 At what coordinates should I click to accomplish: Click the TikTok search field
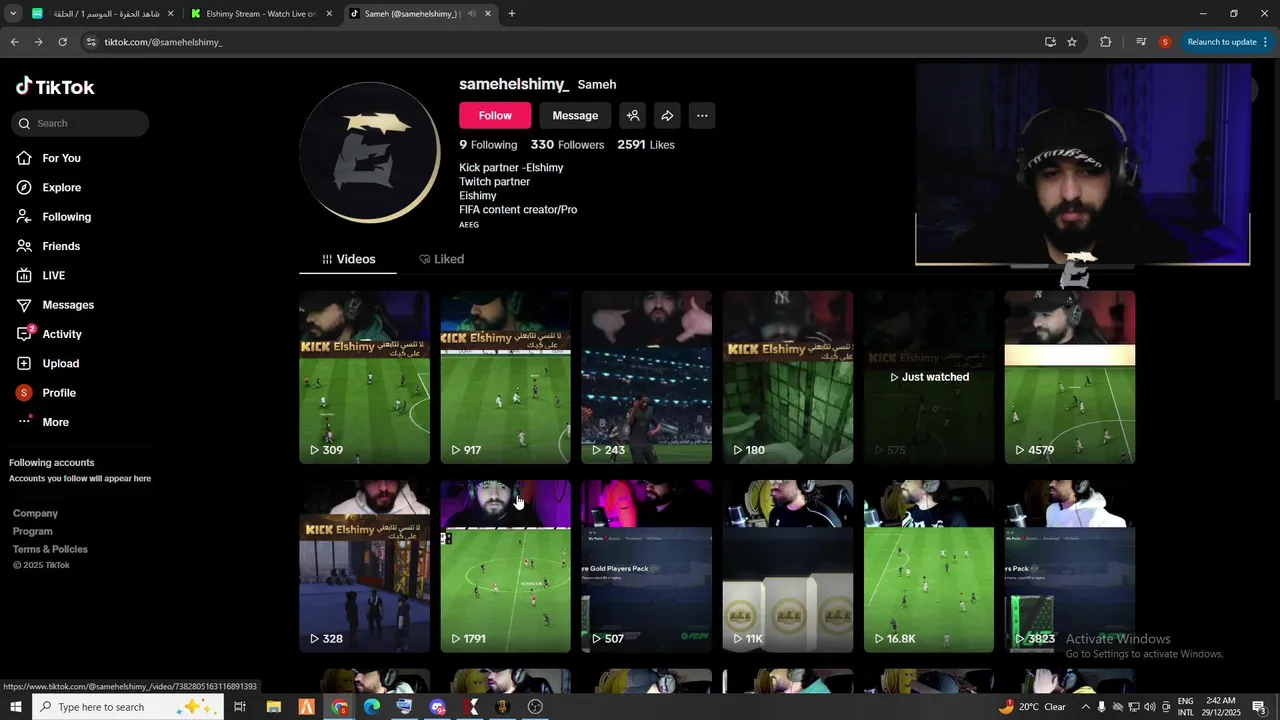[80, 123]
